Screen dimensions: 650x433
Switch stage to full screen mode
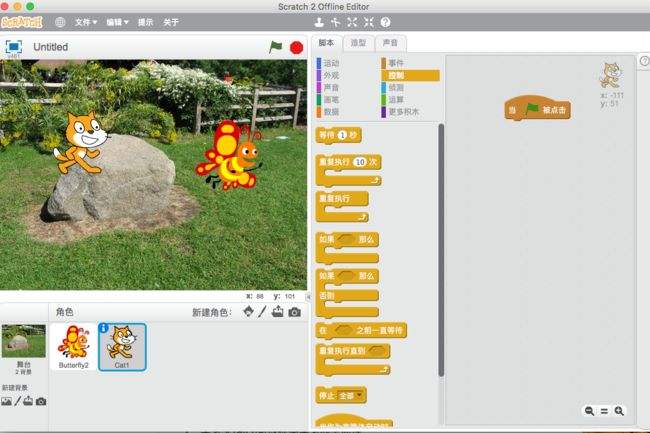pyautogui.click(x=14, y=47)
